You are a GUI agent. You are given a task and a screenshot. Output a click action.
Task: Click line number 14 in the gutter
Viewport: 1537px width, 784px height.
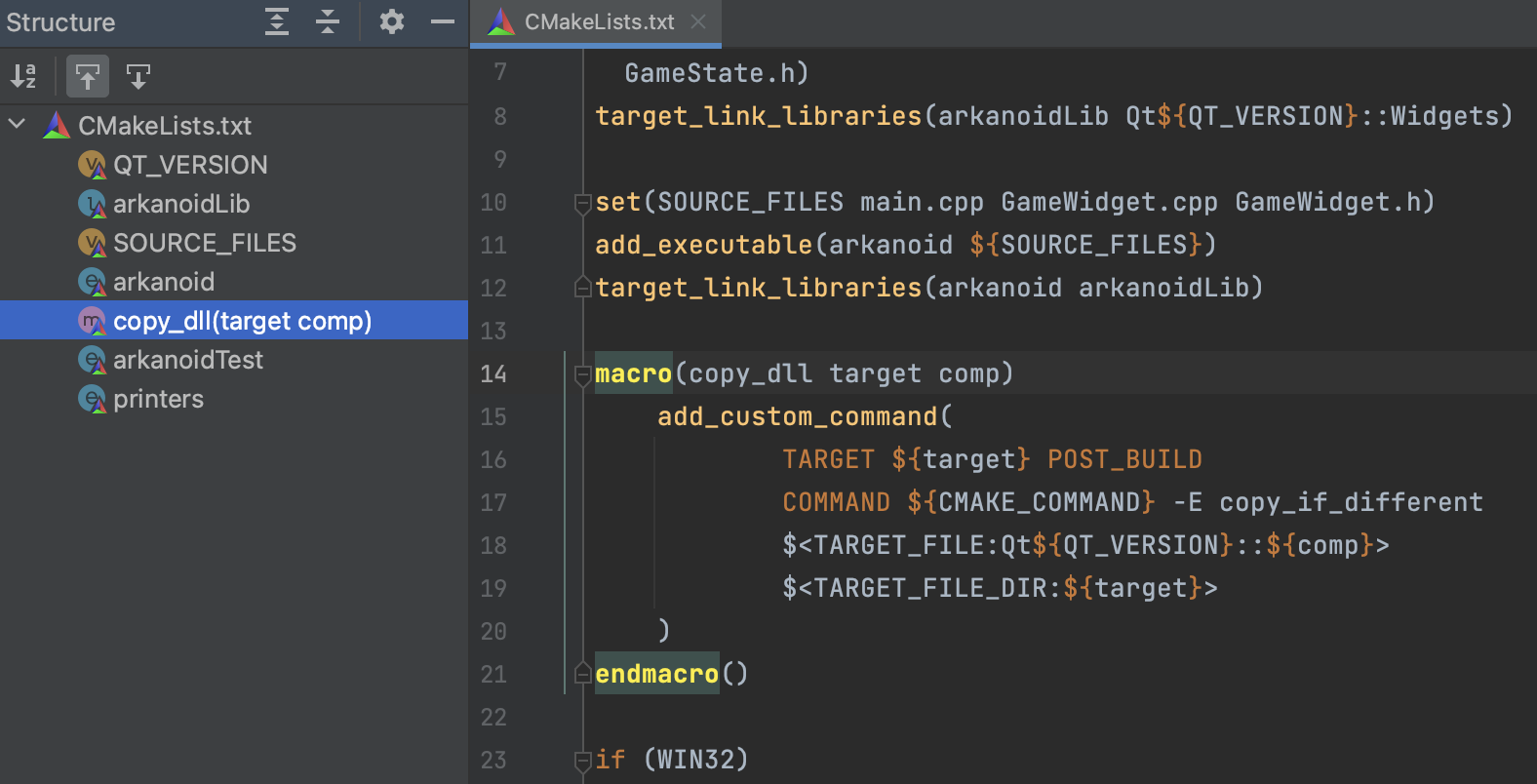tap(493, 373)
